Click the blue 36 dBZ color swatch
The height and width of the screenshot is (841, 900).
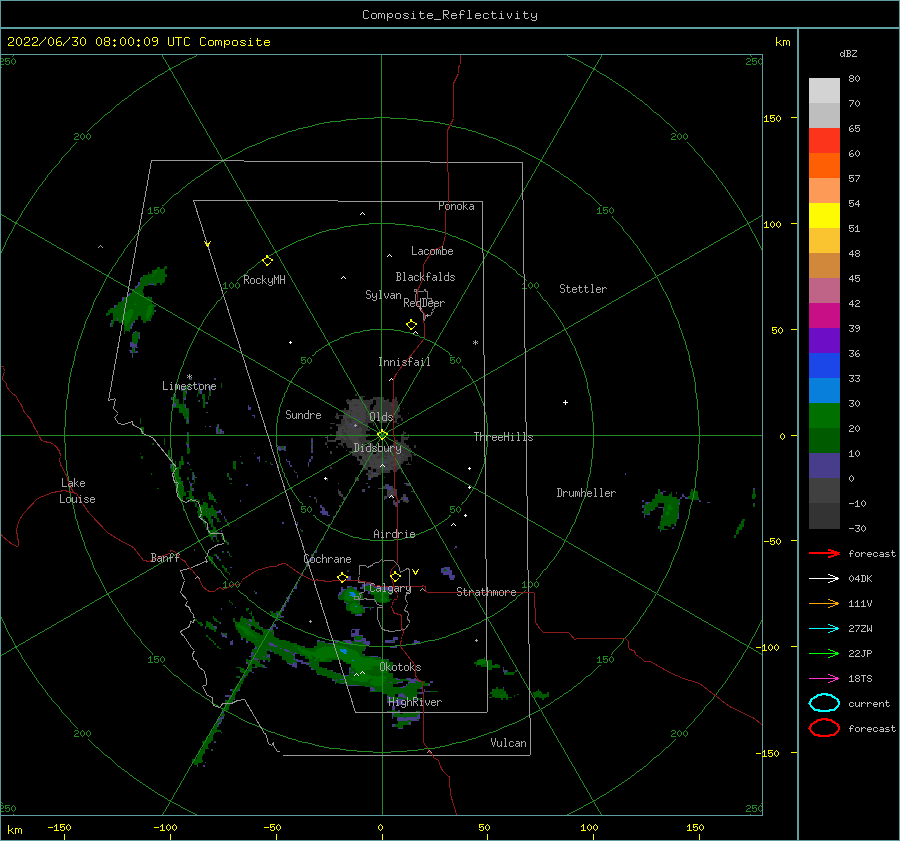pyautogui.click(x=824, y=365)
